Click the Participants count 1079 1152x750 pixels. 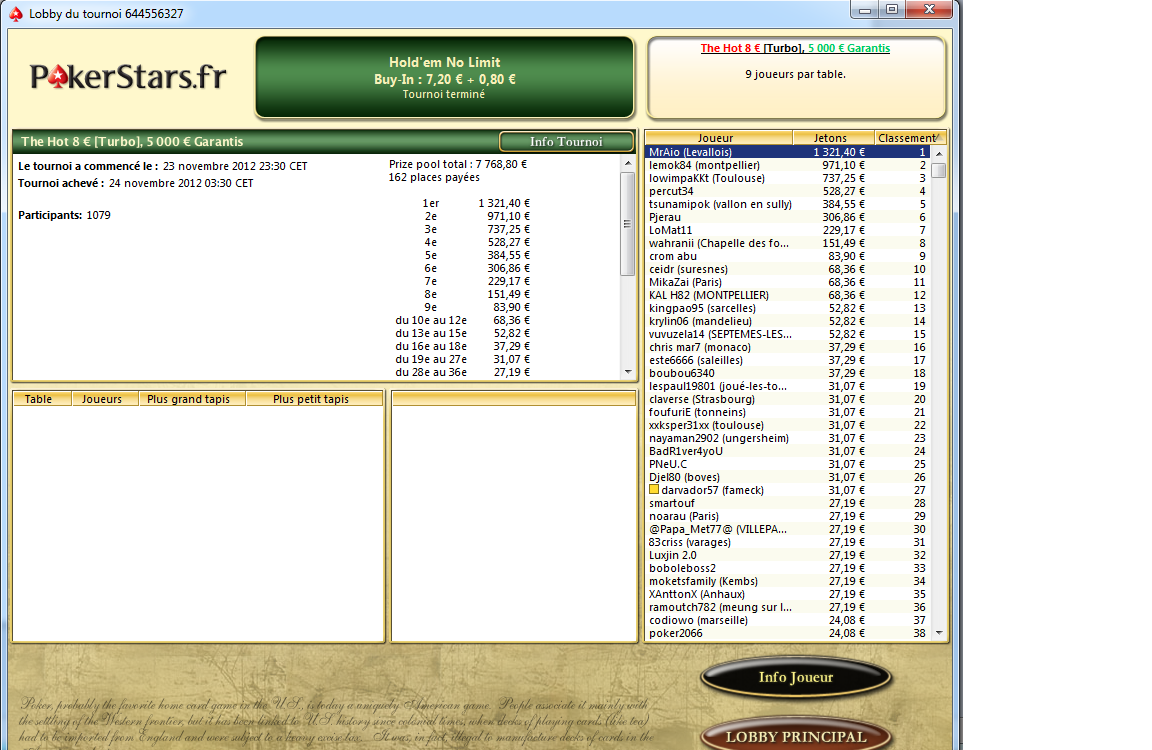(x=98, y=215)
